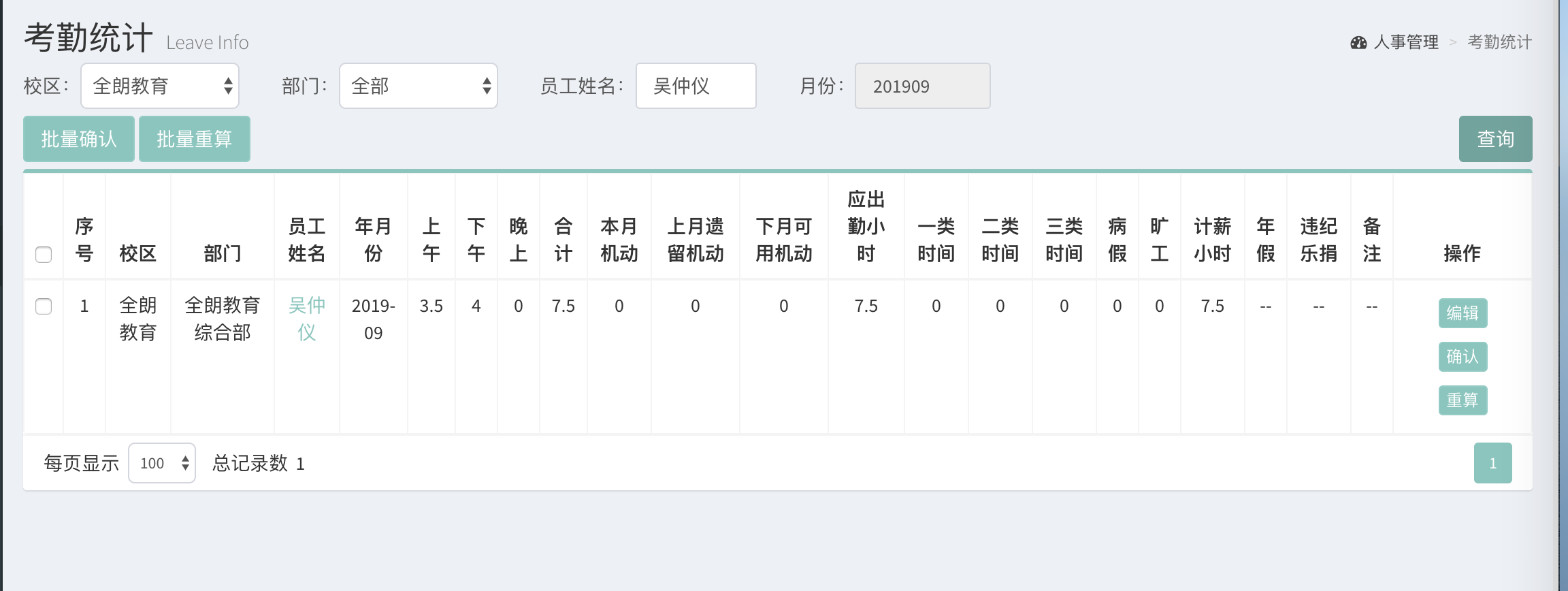The image size is (1568, 591).
Task: Open the 校区 dropdown showing 全朗教育
Action: coord(160,86)
